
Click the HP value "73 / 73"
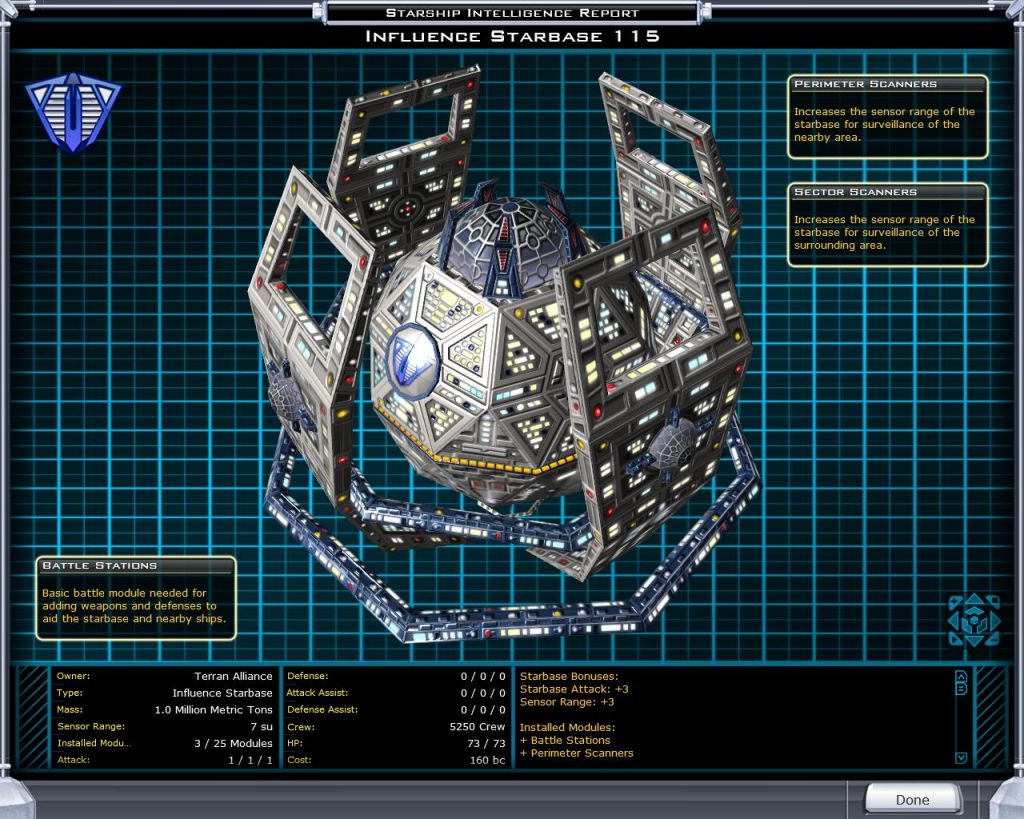[486, 743]
